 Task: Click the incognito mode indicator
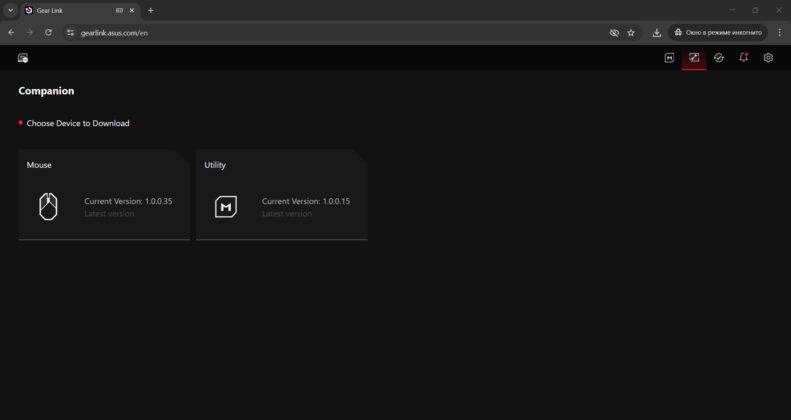[x=718, y=33]
